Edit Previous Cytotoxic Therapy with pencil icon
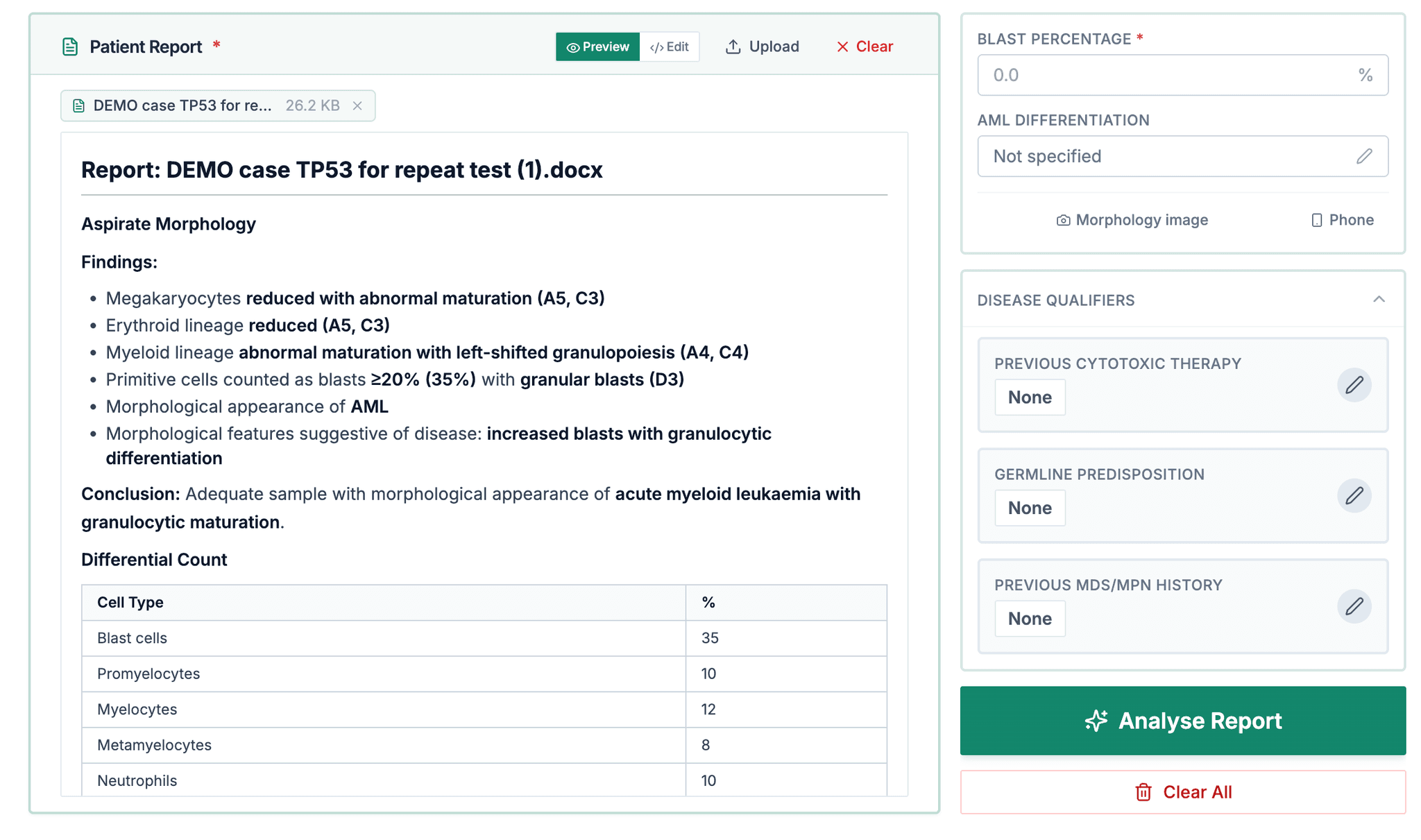This screenshot has width=1421, height=840. click(x=1354, y=385)
